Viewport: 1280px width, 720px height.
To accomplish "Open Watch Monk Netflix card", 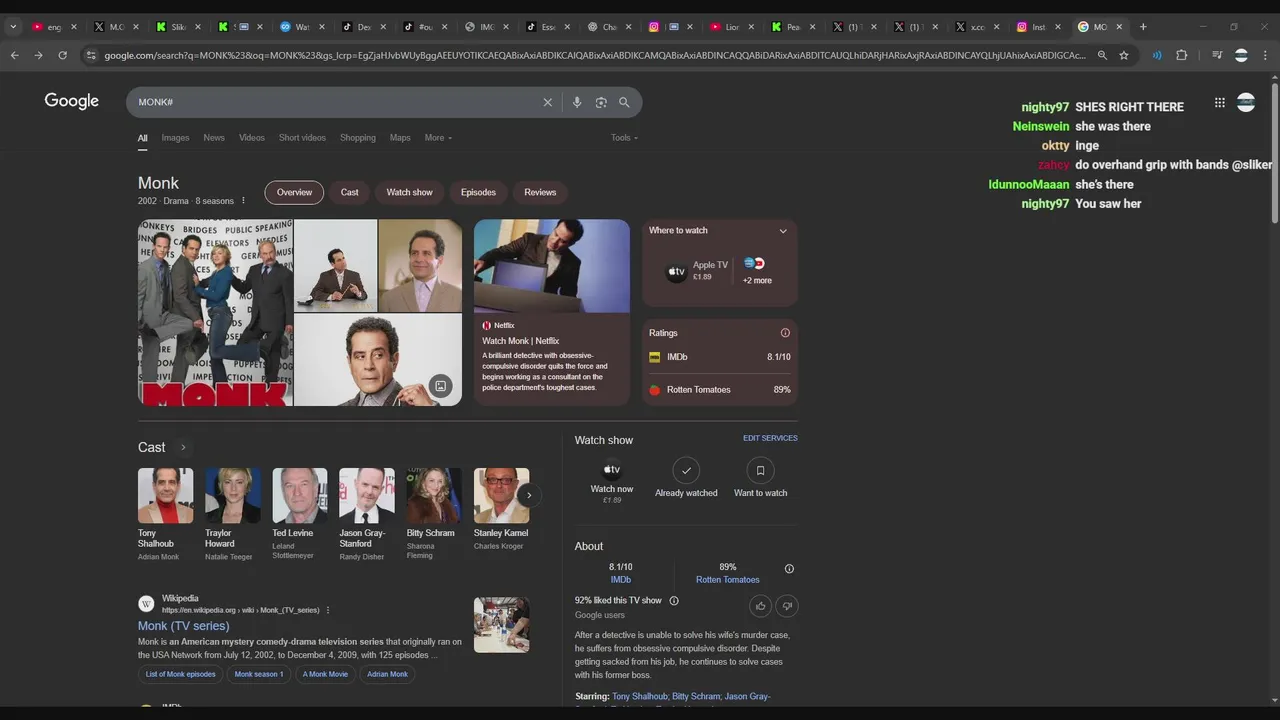I will pyautogui.click(x=552, y=312).
